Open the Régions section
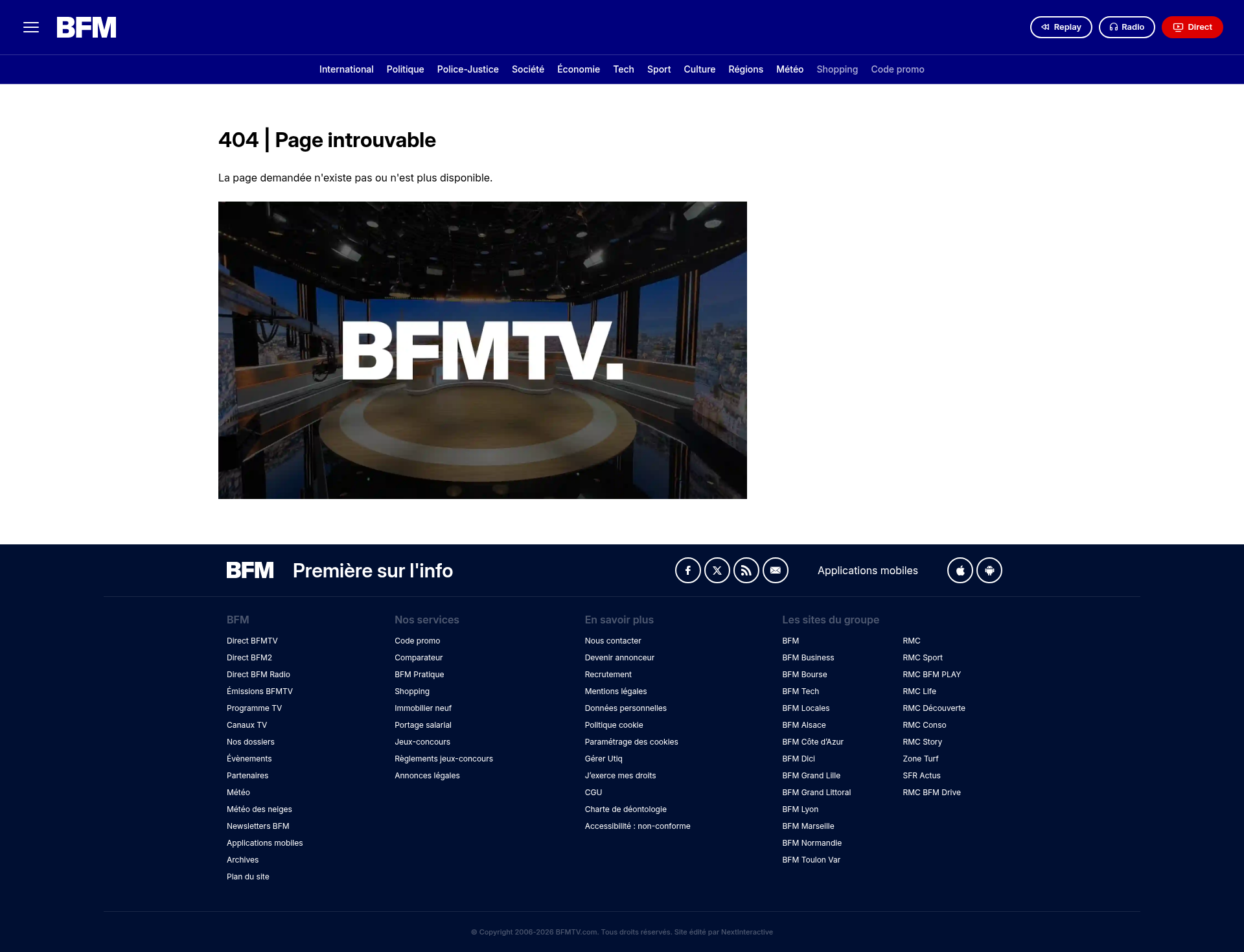The image size is (1244, 952). tap(746, 69)
